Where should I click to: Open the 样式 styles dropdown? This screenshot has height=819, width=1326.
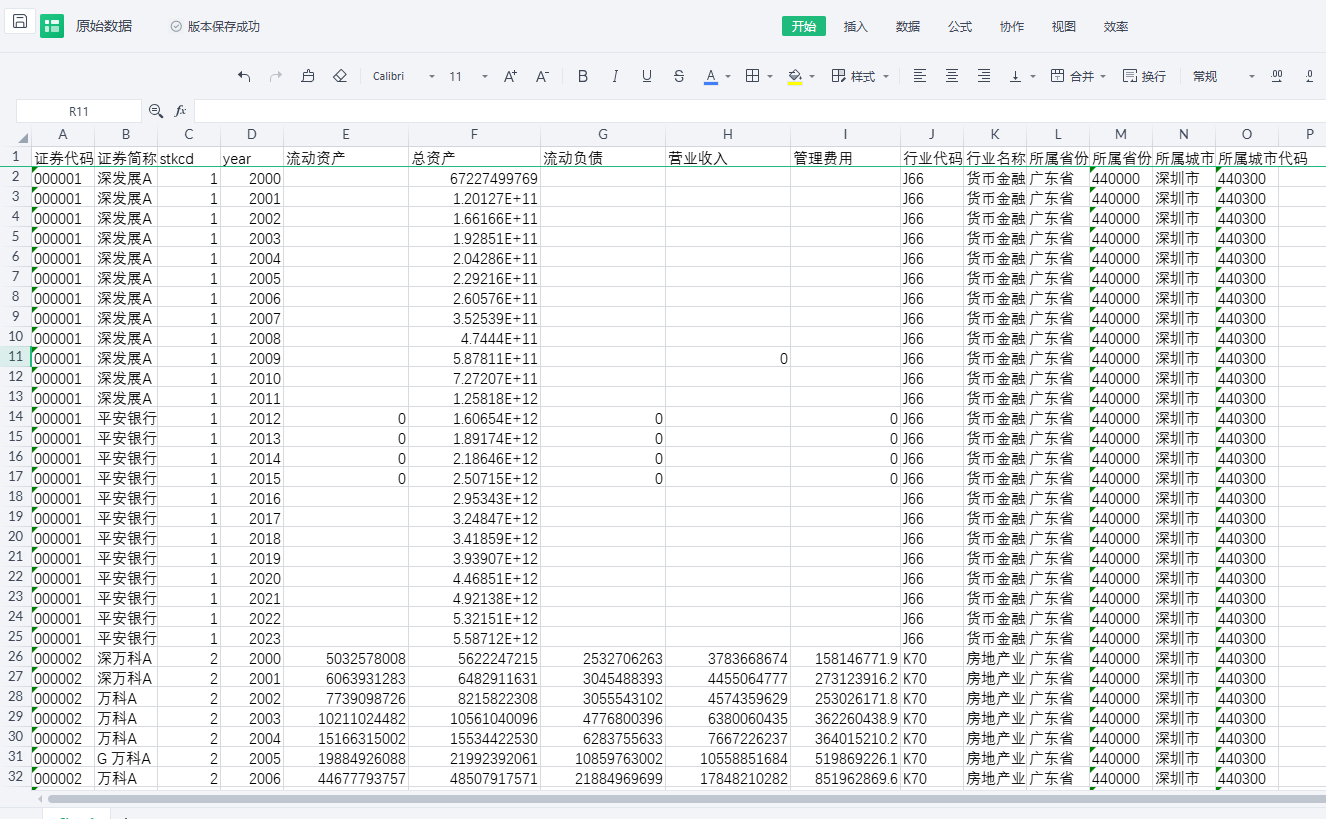(x=860, y=76)
